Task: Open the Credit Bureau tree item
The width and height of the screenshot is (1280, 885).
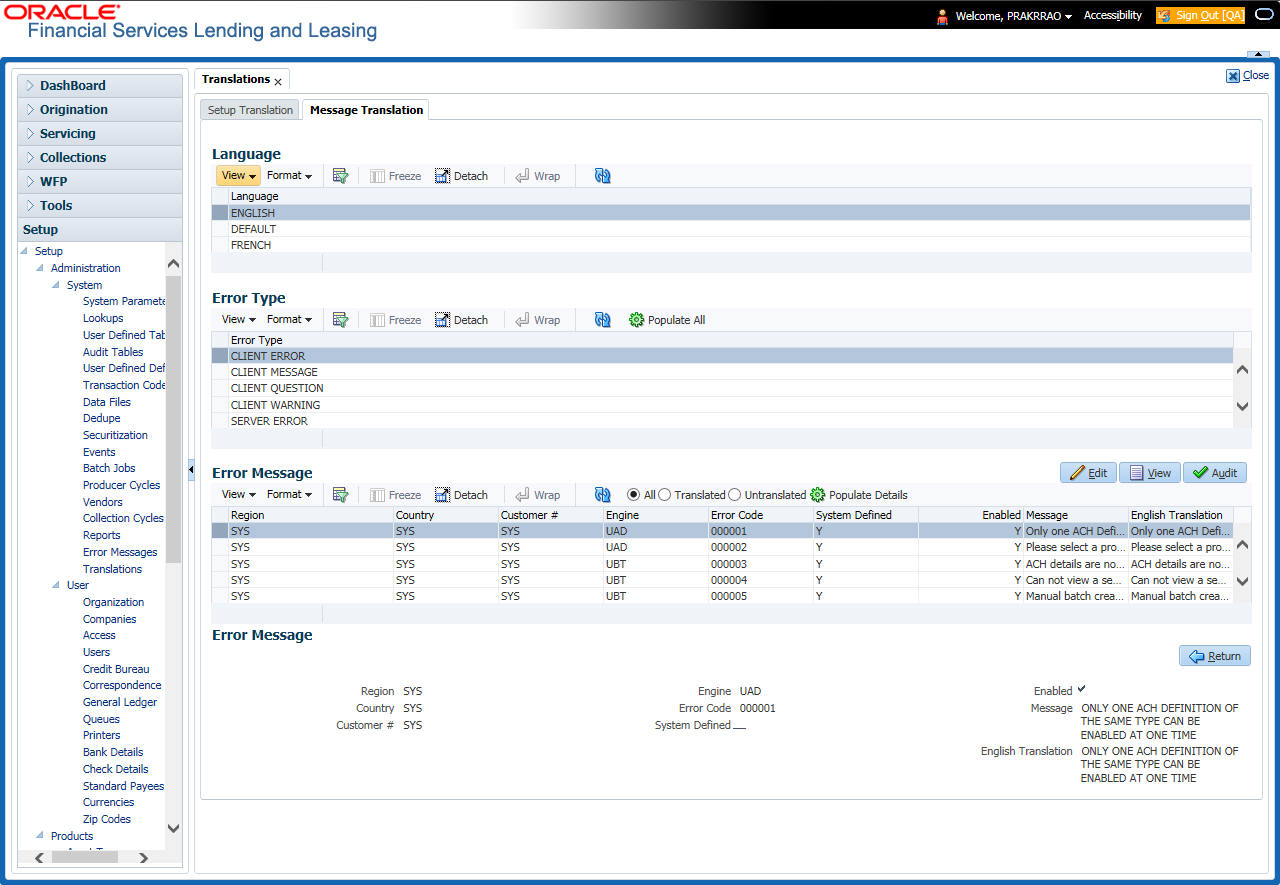Action: tap(116, 669)
